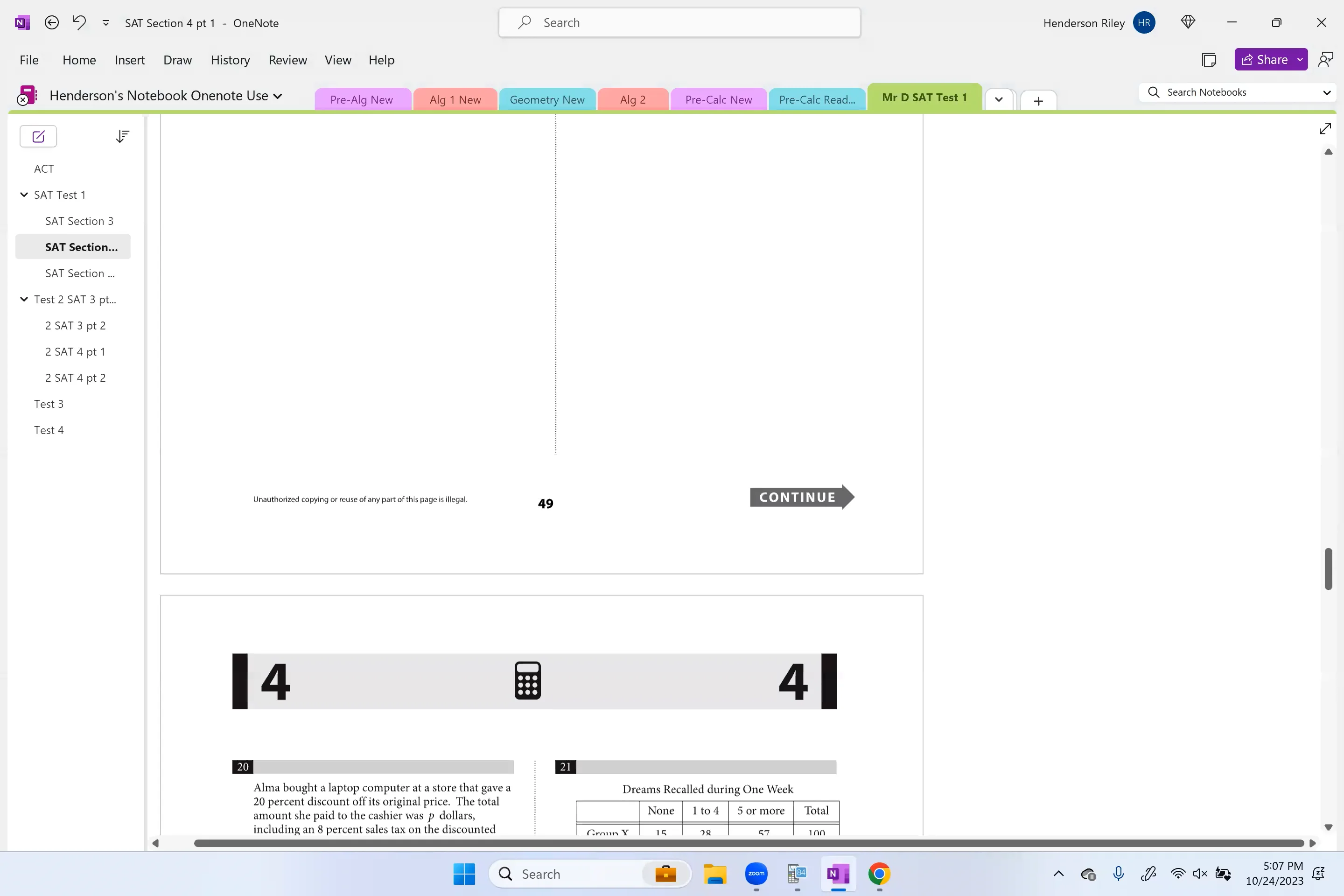1344x896 pixels.
Task: Switch to the Geometry New section tab
Action: (546, 100)
